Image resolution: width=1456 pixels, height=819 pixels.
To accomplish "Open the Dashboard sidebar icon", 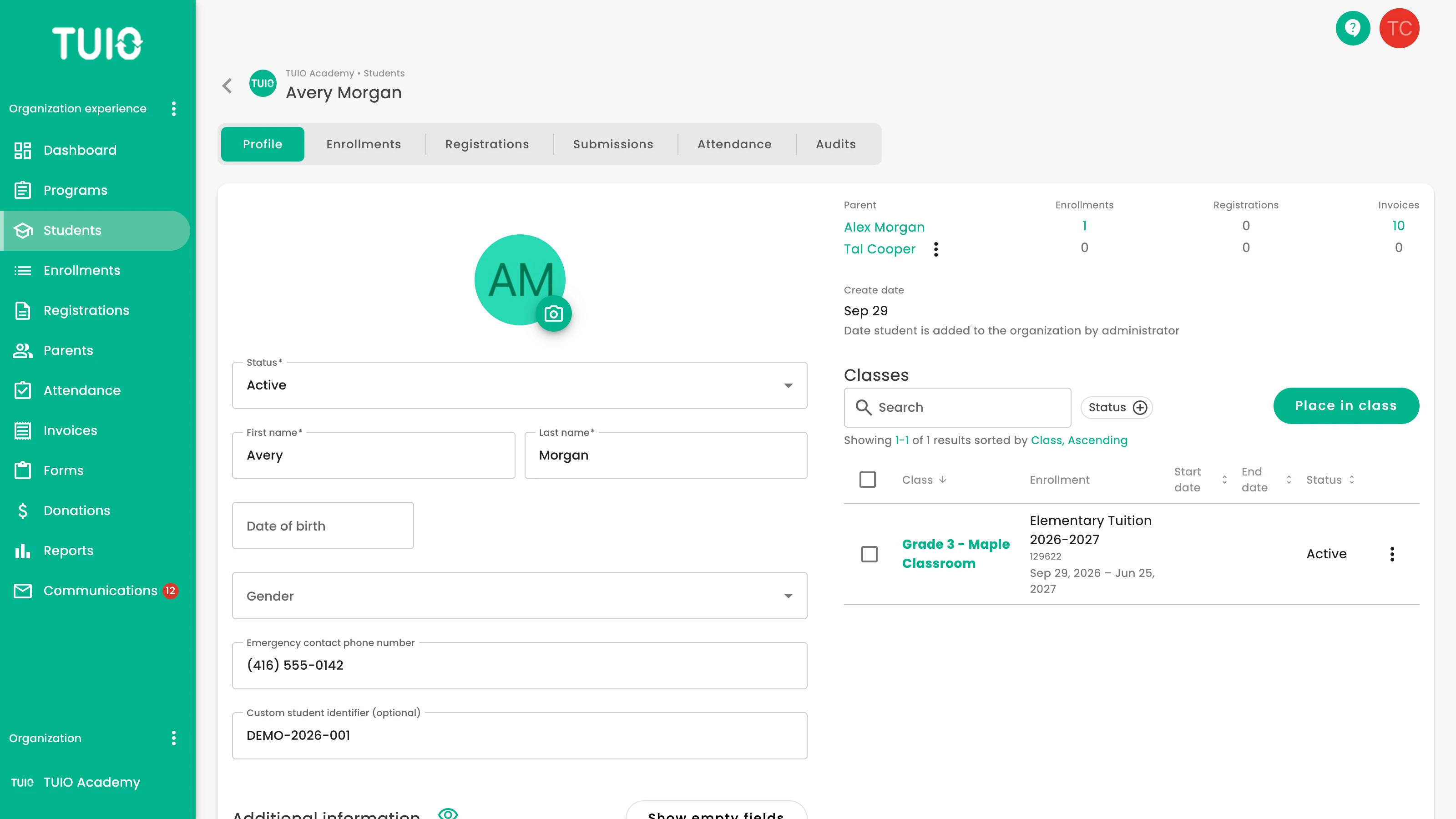I will pyautogui.click(x=23, y=150).
